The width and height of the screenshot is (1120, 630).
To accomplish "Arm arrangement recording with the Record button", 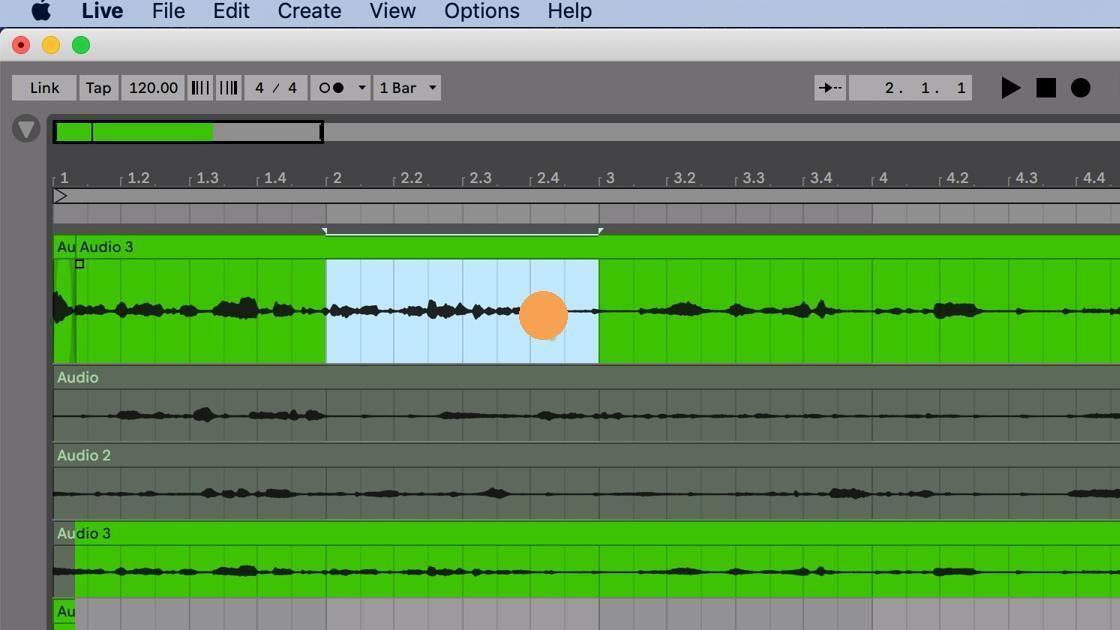I will pyautogui.click(x=1081, y=88).
